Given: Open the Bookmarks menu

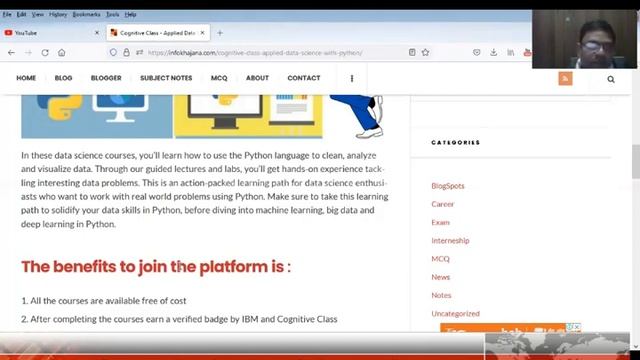Looking at the screenshot, I should click(86, 14).
